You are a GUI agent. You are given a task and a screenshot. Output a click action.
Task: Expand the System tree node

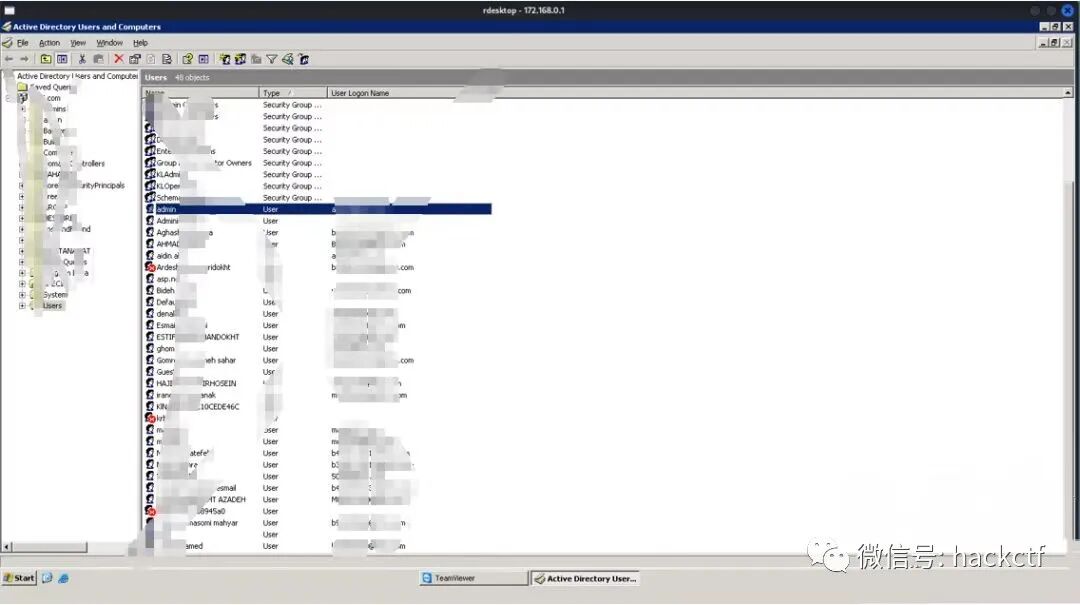tap(22, 294)
